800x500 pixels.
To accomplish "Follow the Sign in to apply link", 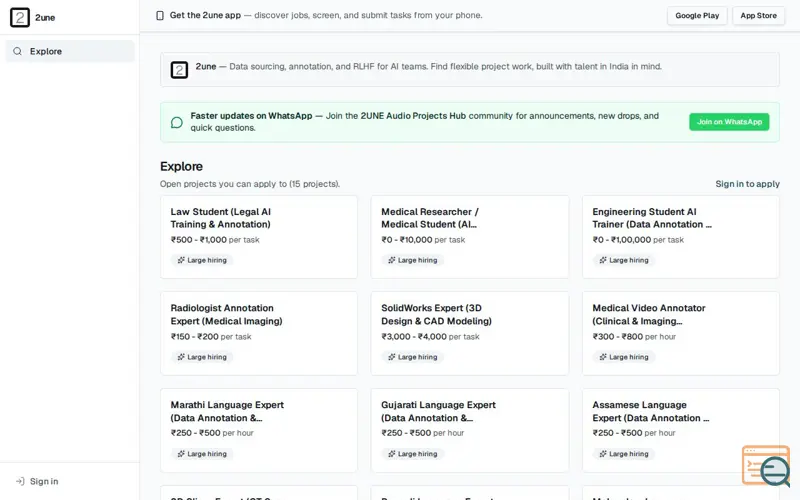I will 747,184.
